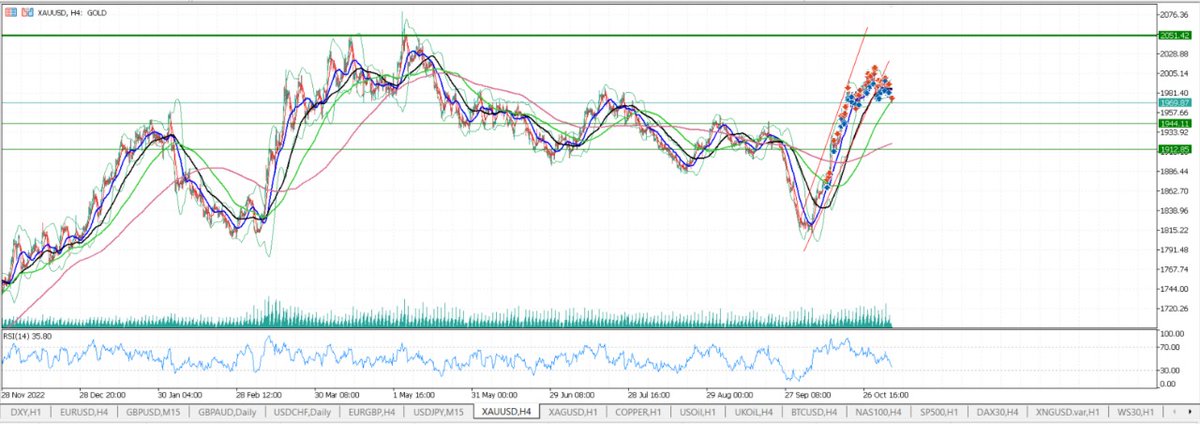Select the GBPAUD,Daily chart tab
1200x424 pixels.
click(x=227, y=412)
